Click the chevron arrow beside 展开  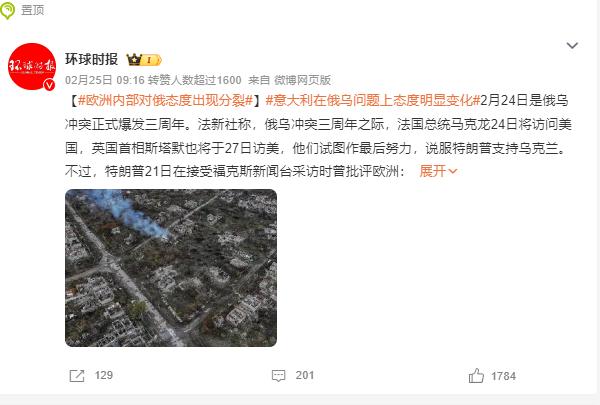coord(452,171)
